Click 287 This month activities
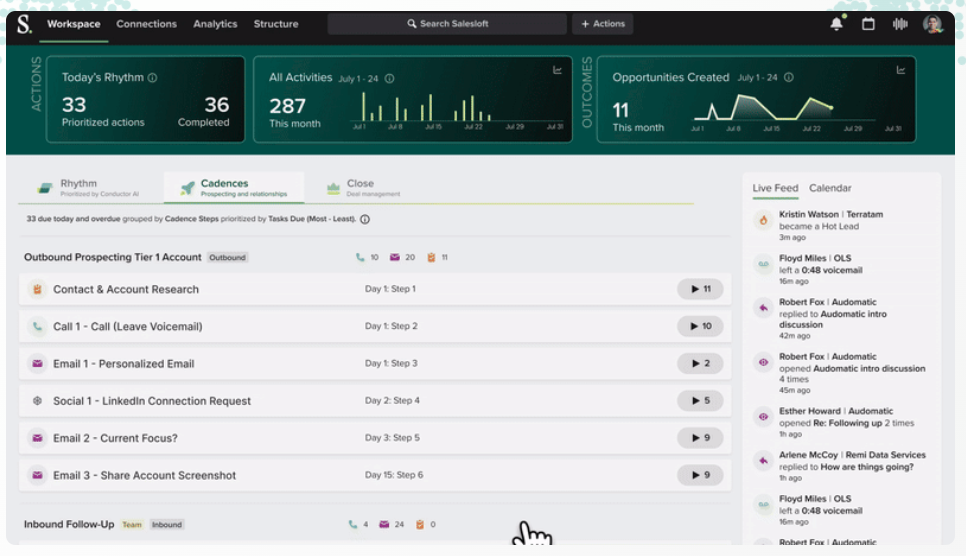 (294, 113)
